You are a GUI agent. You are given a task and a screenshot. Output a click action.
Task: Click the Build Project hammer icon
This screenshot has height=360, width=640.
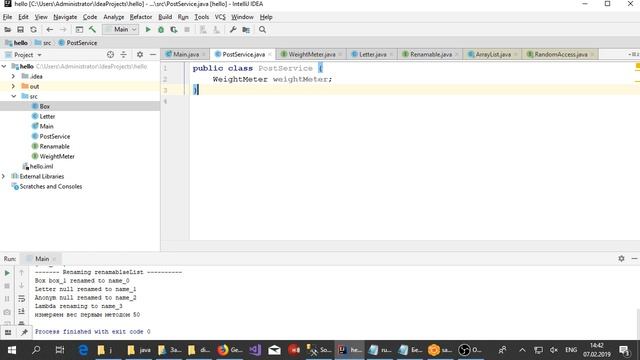click(92, 29)
